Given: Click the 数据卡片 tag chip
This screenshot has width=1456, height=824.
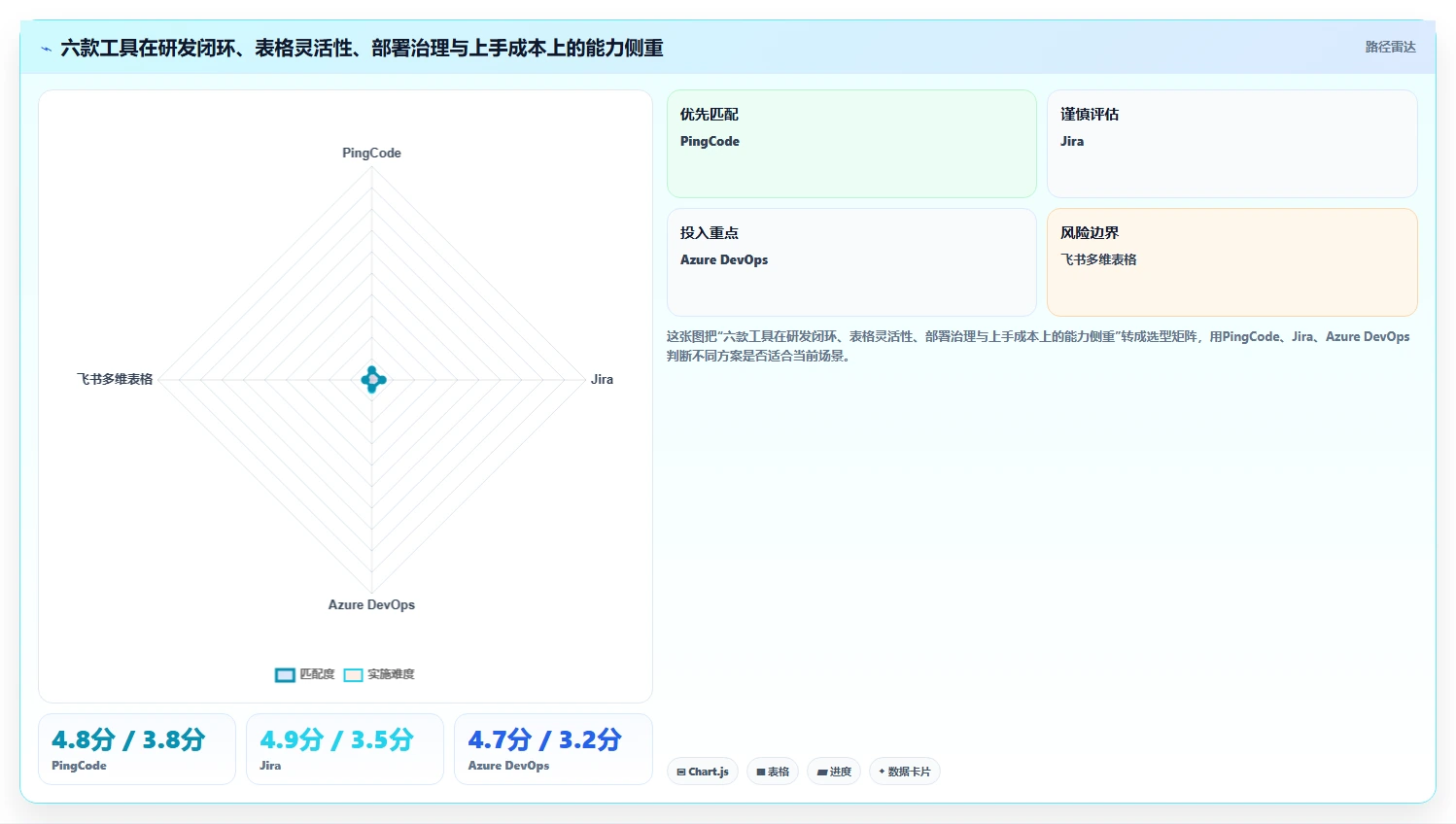Looking at the screenshot, I should (904, 772).
